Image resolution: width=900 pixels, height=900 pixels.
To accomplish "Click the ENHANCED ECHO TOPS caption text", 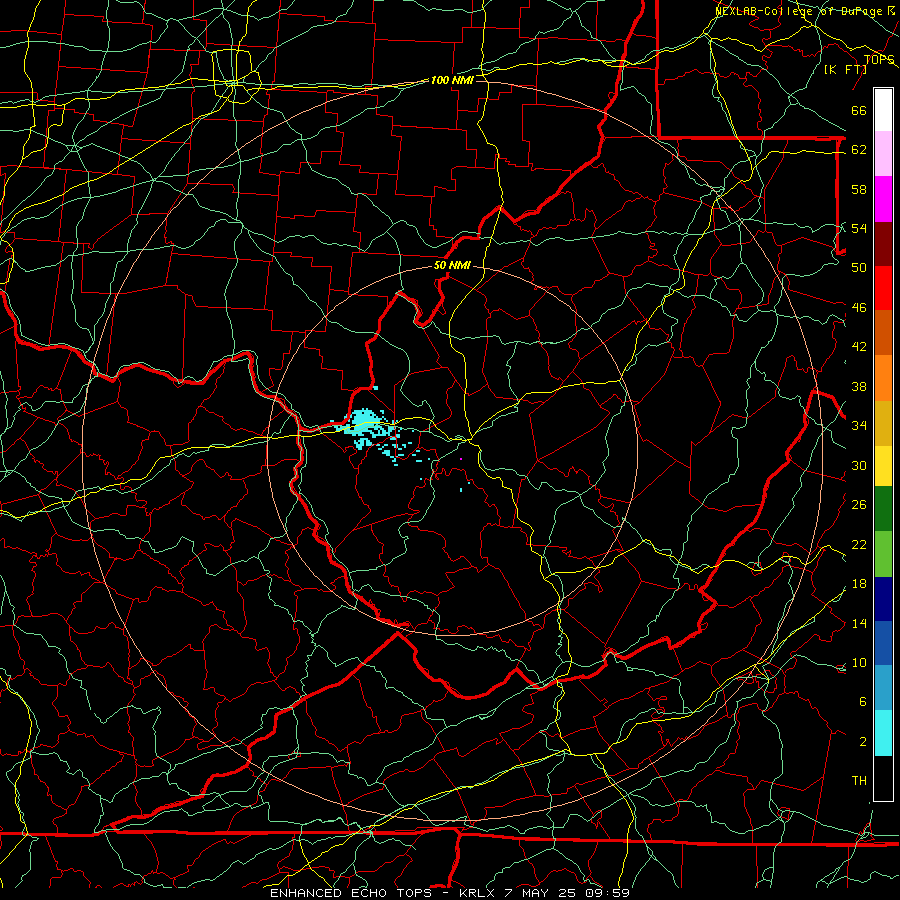I will pos(350,893).
